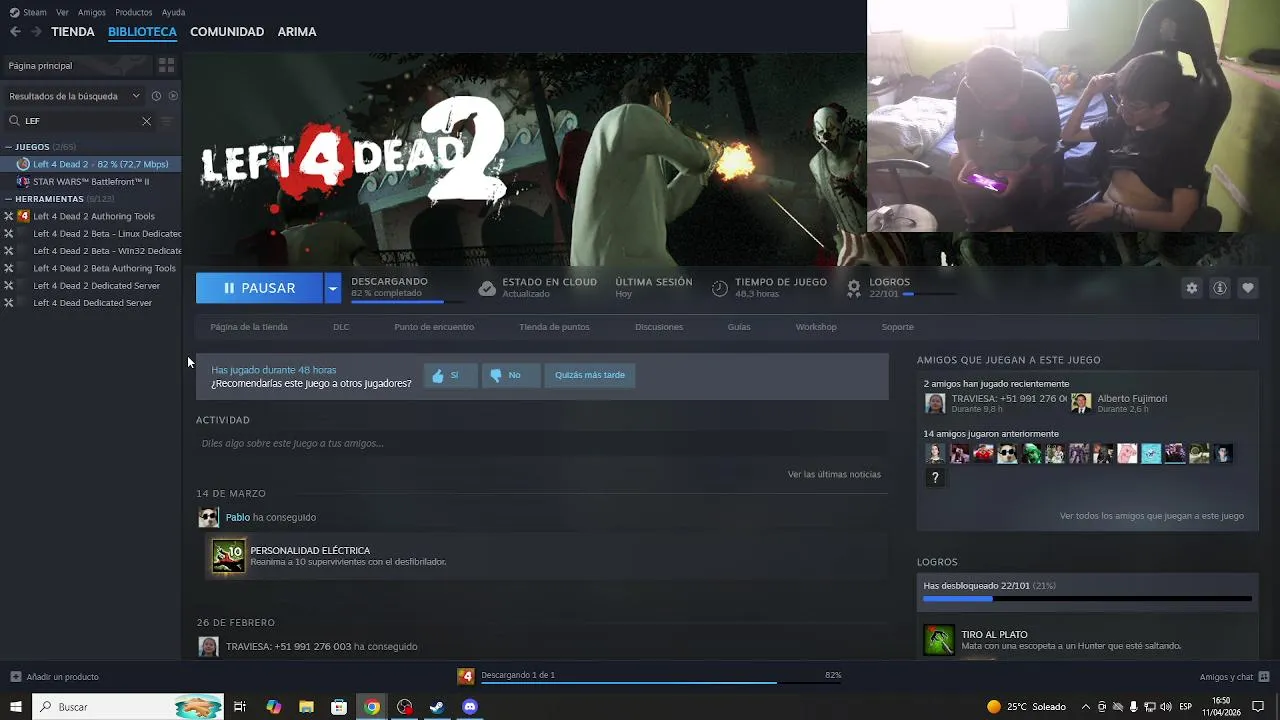Open TRAVIESA friend avatar in friends panel
1280x720 pixels.
coord(935,403)
